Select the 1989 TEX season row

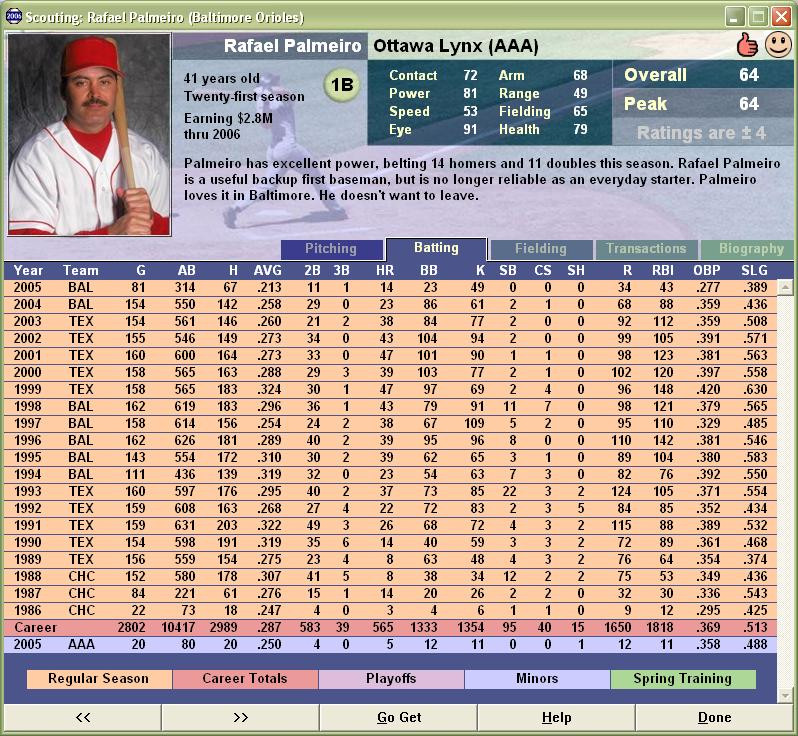390,559
